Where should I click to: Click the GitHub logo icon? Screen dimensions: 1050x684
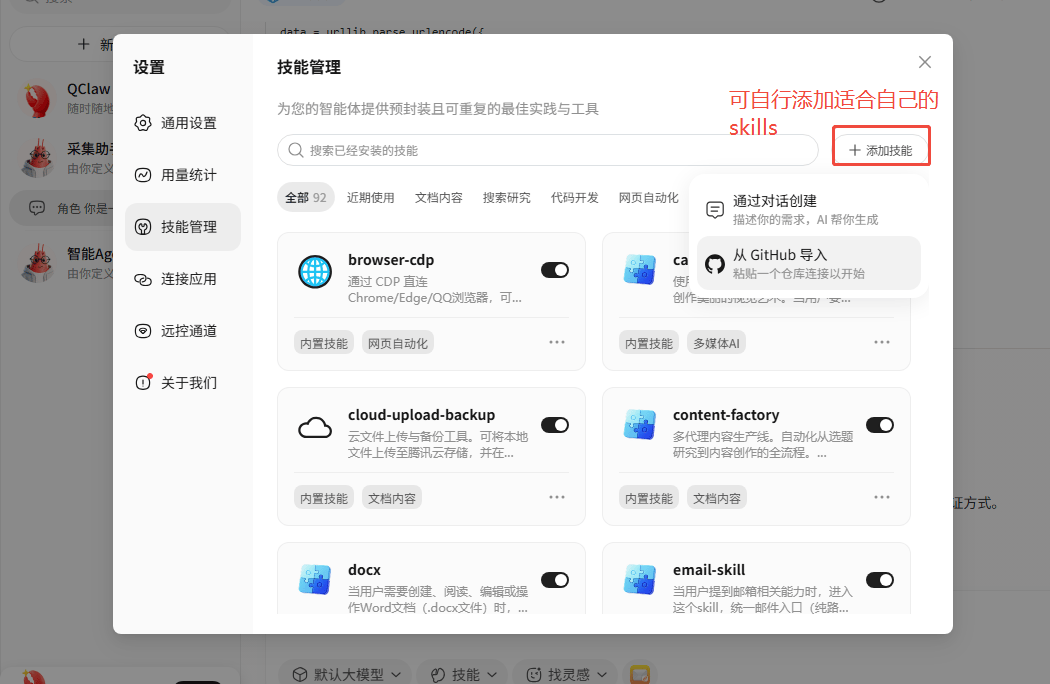715,264
